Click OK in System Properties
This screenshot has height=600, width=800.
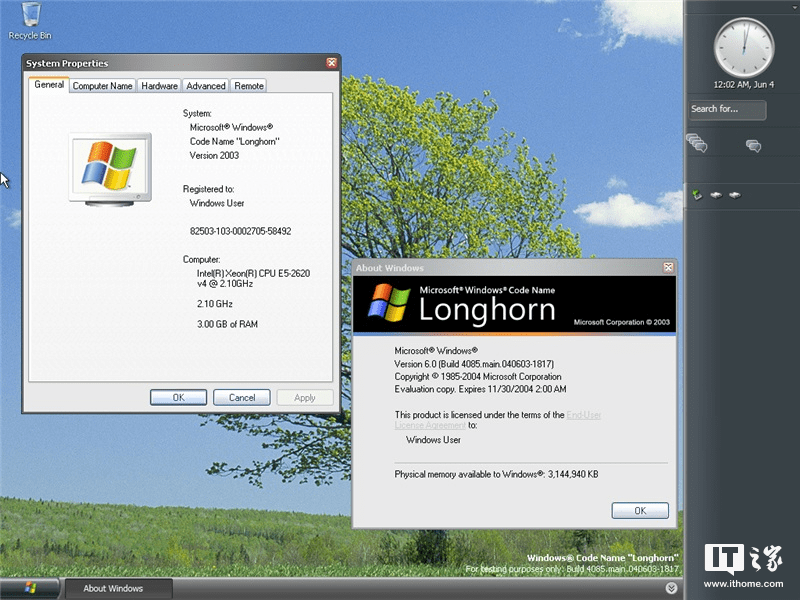pyautogui.click(x=178, y=397)
